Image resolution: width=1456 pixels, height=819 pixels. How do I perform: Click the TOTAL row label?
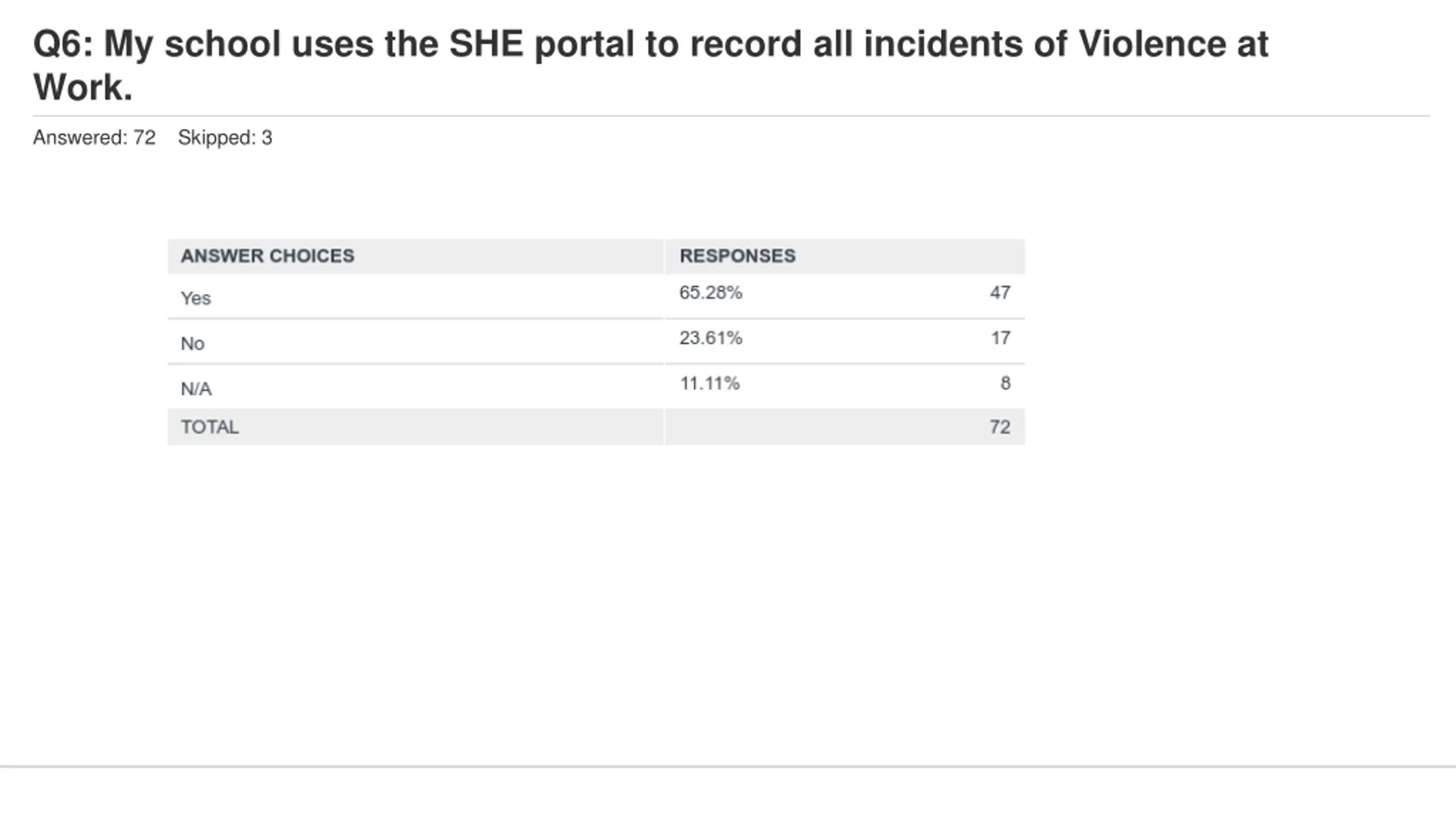(210, 427)
